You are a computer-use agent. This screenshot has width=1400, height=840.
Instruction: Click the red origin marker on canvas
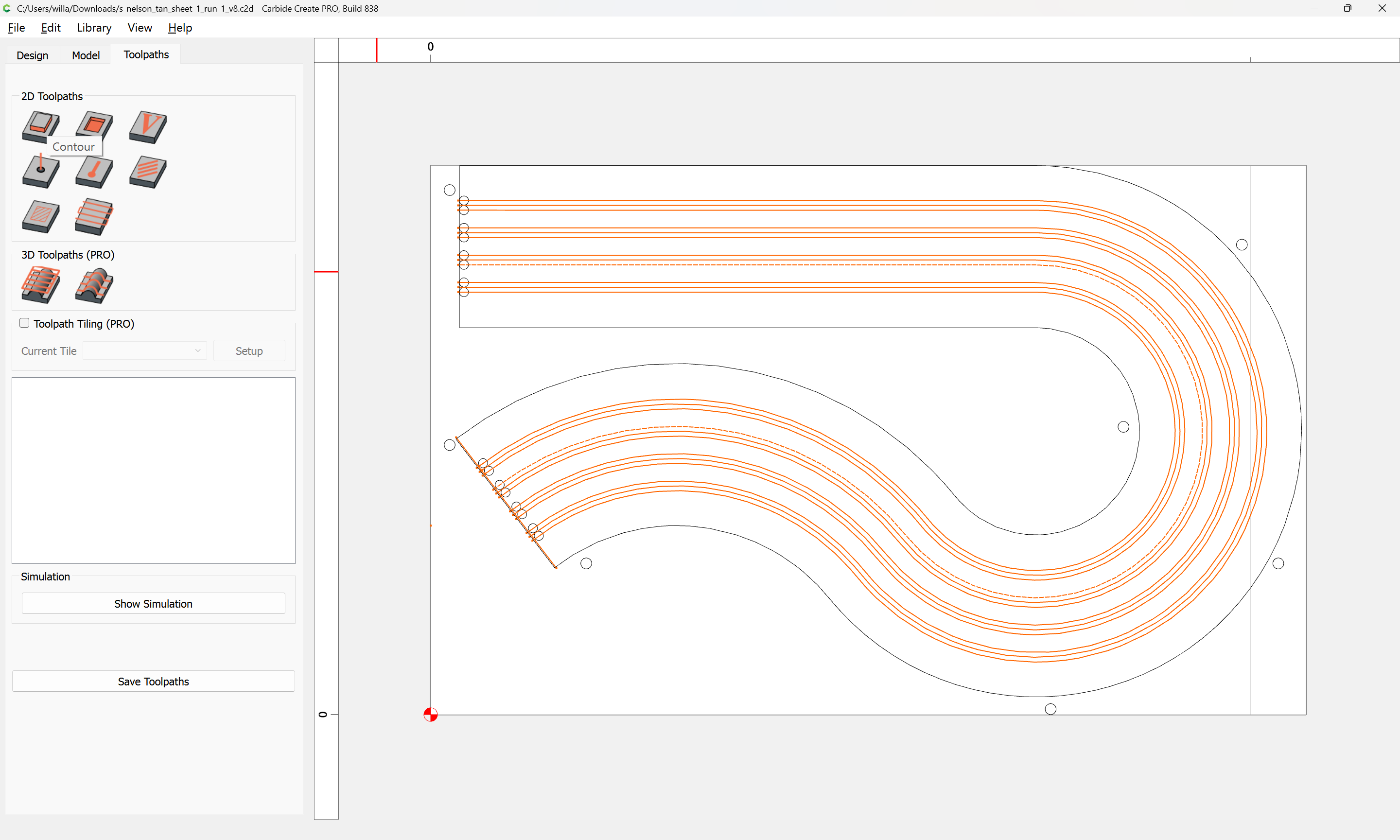point(431,715)
